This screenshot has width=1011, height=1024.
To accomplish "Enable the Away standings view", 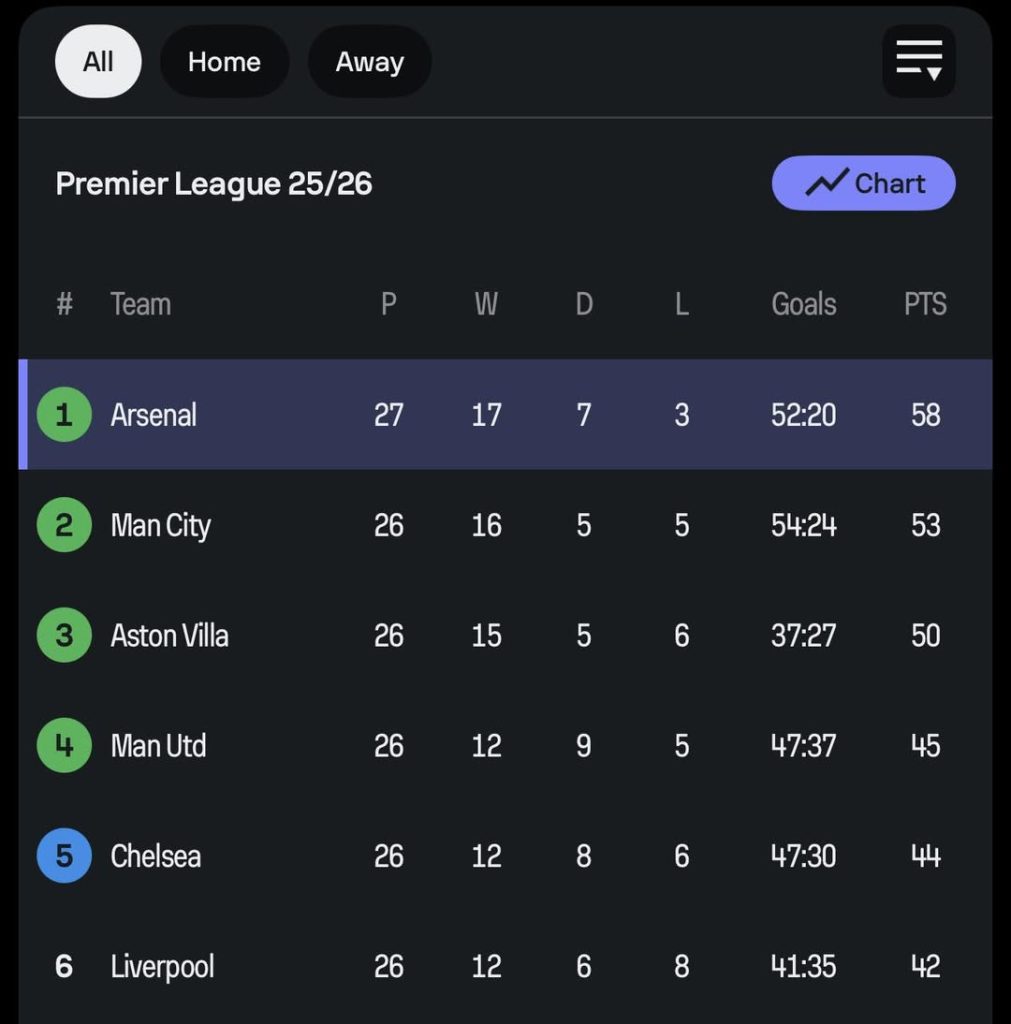I will pos(369,61).
